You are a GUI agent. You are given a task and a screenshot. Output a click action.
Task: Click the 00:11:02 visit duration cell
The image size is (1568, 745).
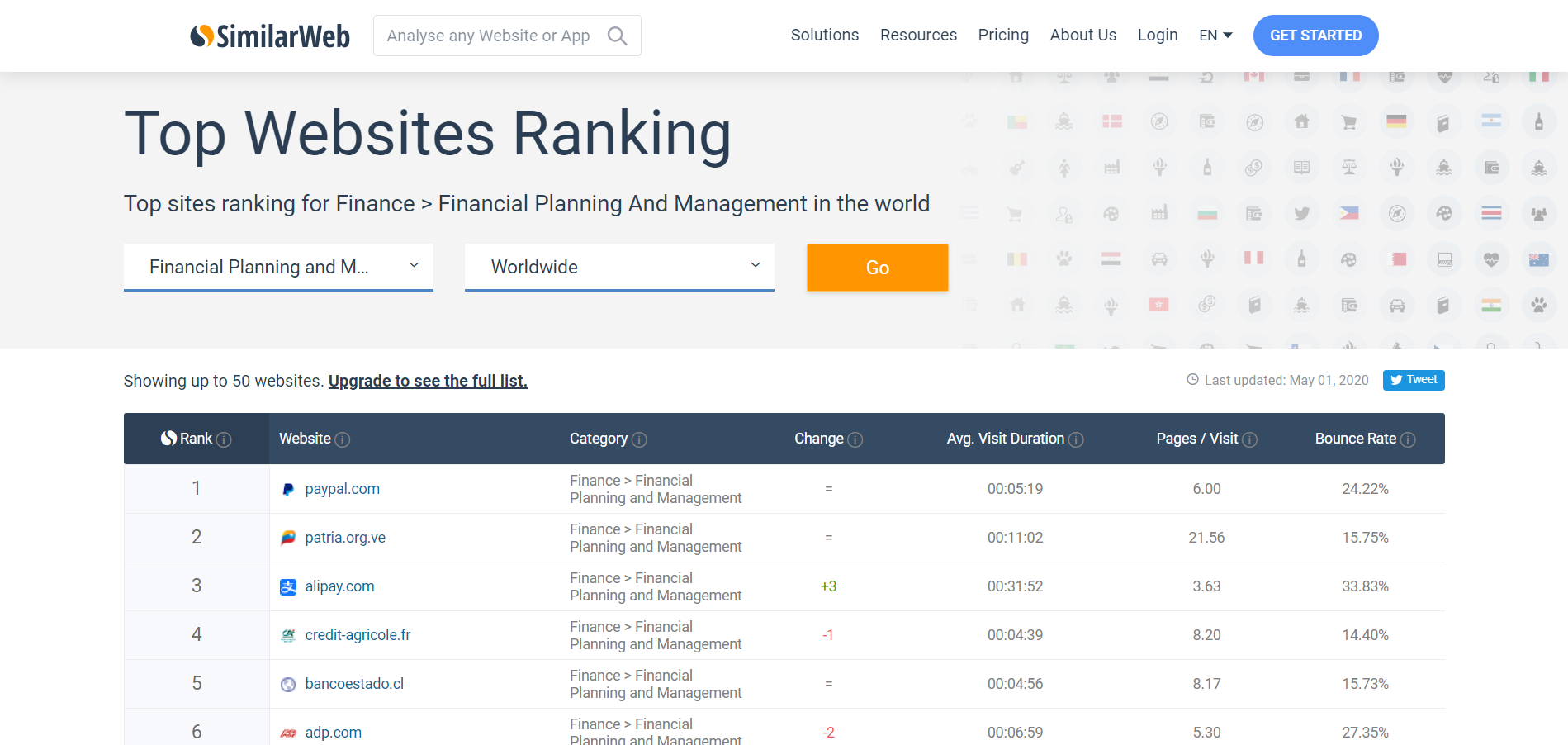(x=1015, y=538)
